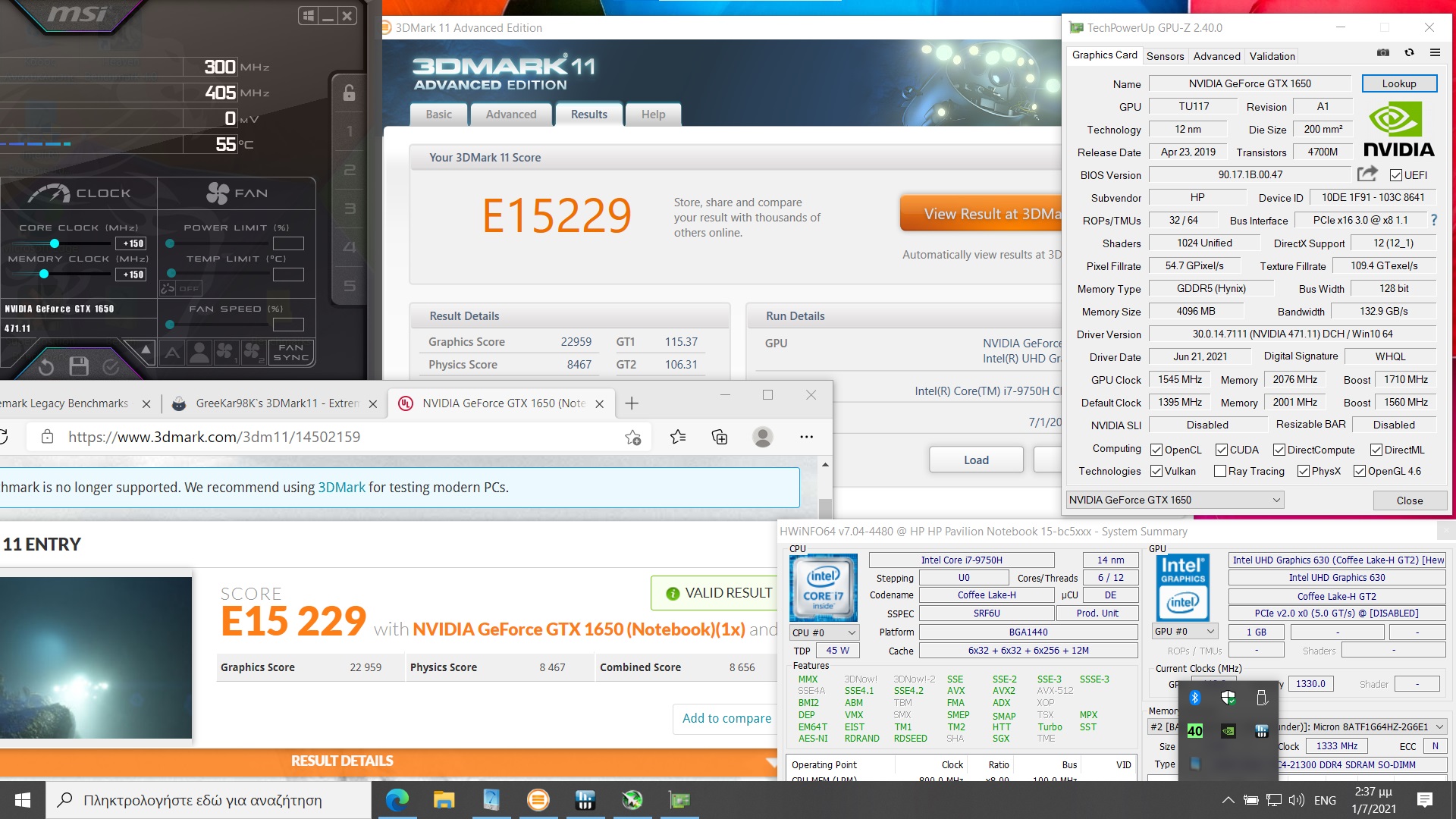The height and width of the screenshot is (819, 1456).
Task: Open the Edge favorites star list icon
Action: pyautogui.click(x=678, y=437)
